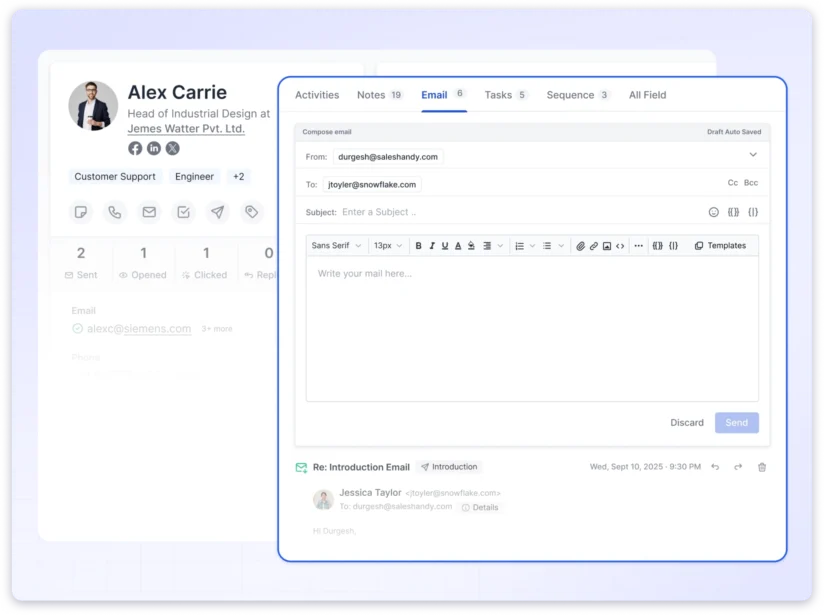Click the Send button
The width and height of the screenshot is (824, 615).
click(737, 423)
